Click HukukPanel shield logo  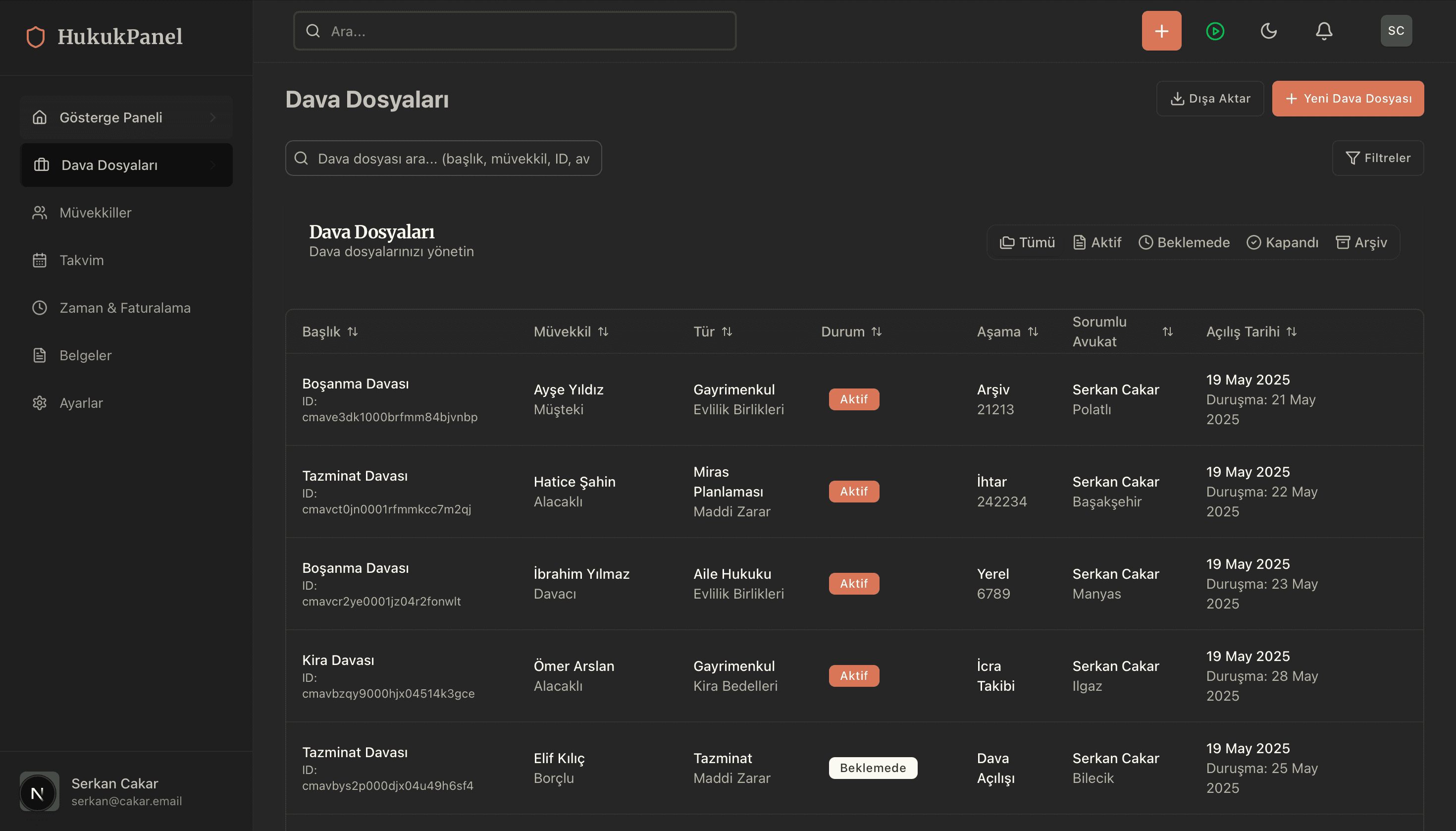point(36,37)
